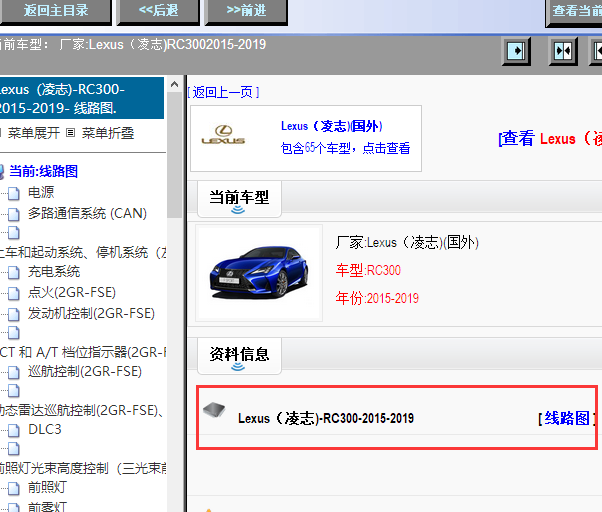The image size is (602, 512).
Task: Open the Lexus（凌志)(国外) brand link
Action: [332, 126]
